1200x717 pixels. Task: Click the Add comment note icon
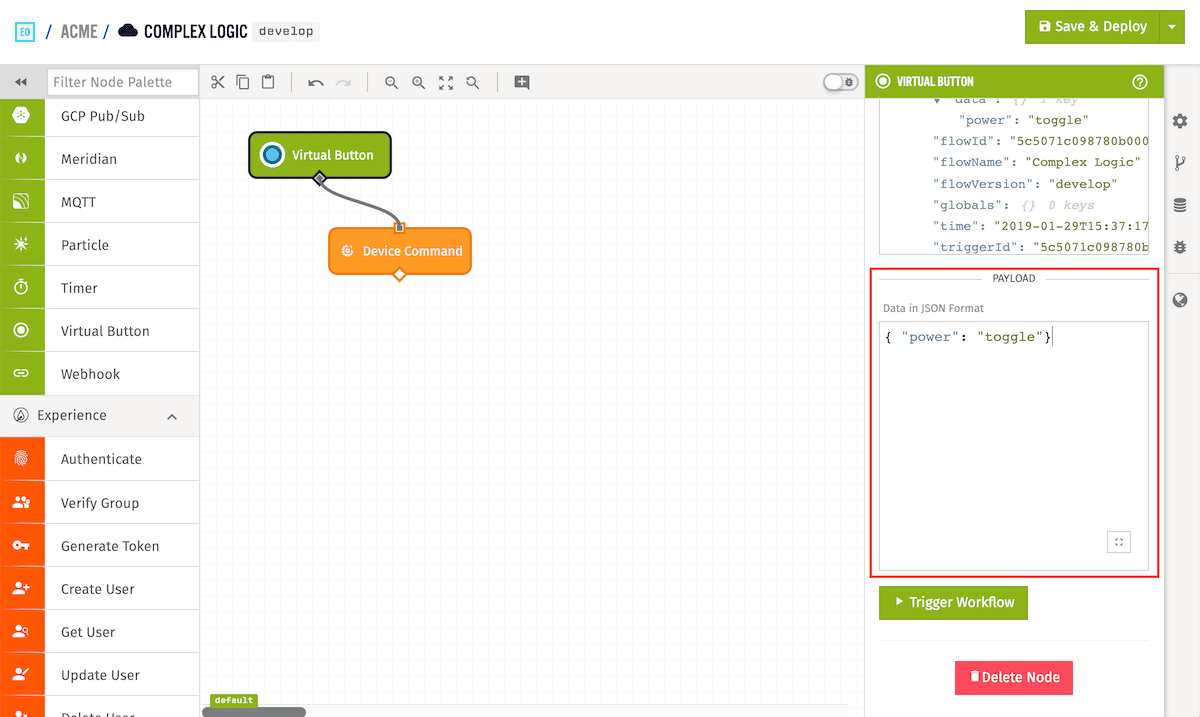tap(522, 82)
